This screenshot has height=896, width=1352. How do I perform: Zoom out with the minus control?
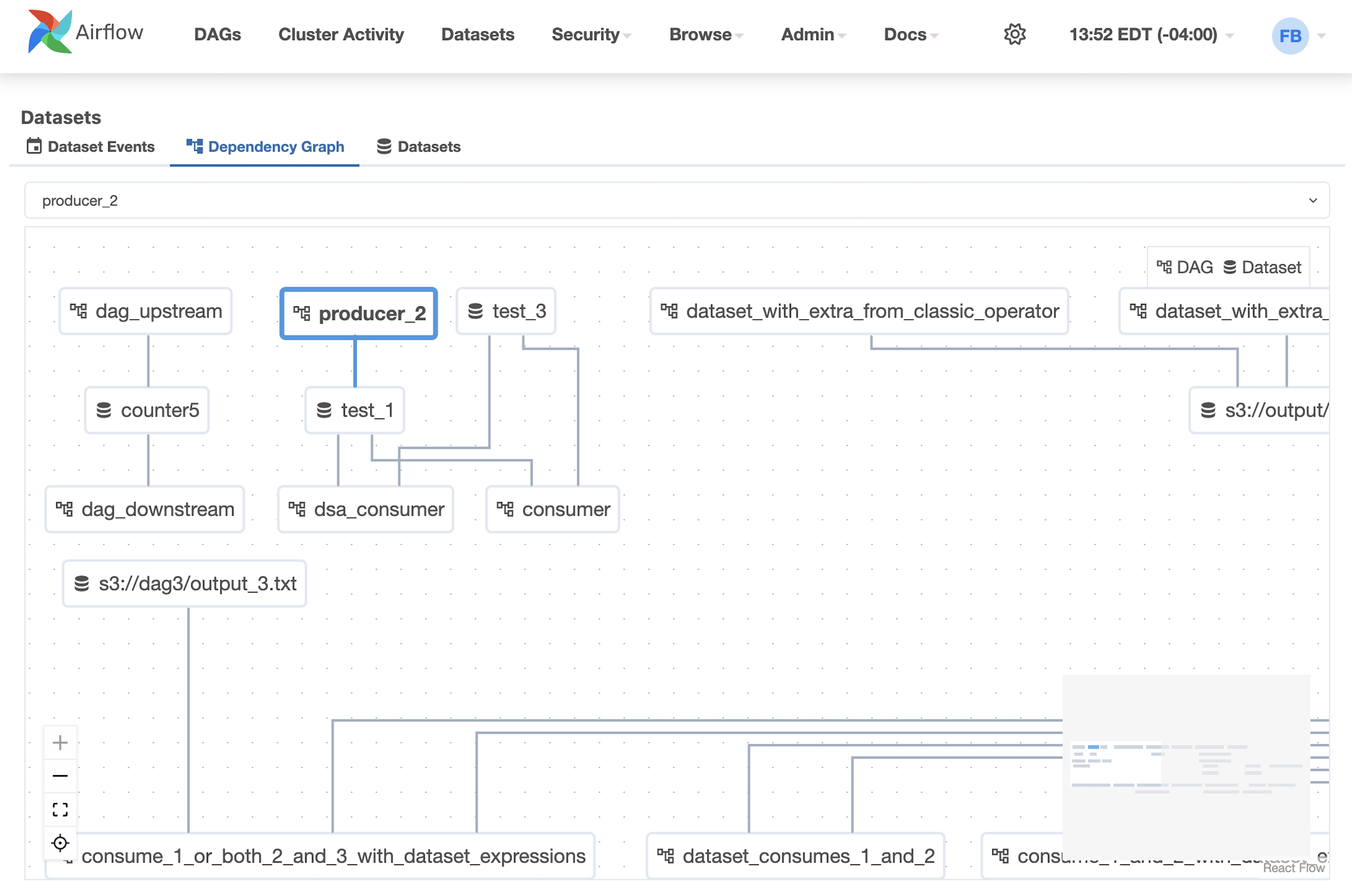(60, 776)
